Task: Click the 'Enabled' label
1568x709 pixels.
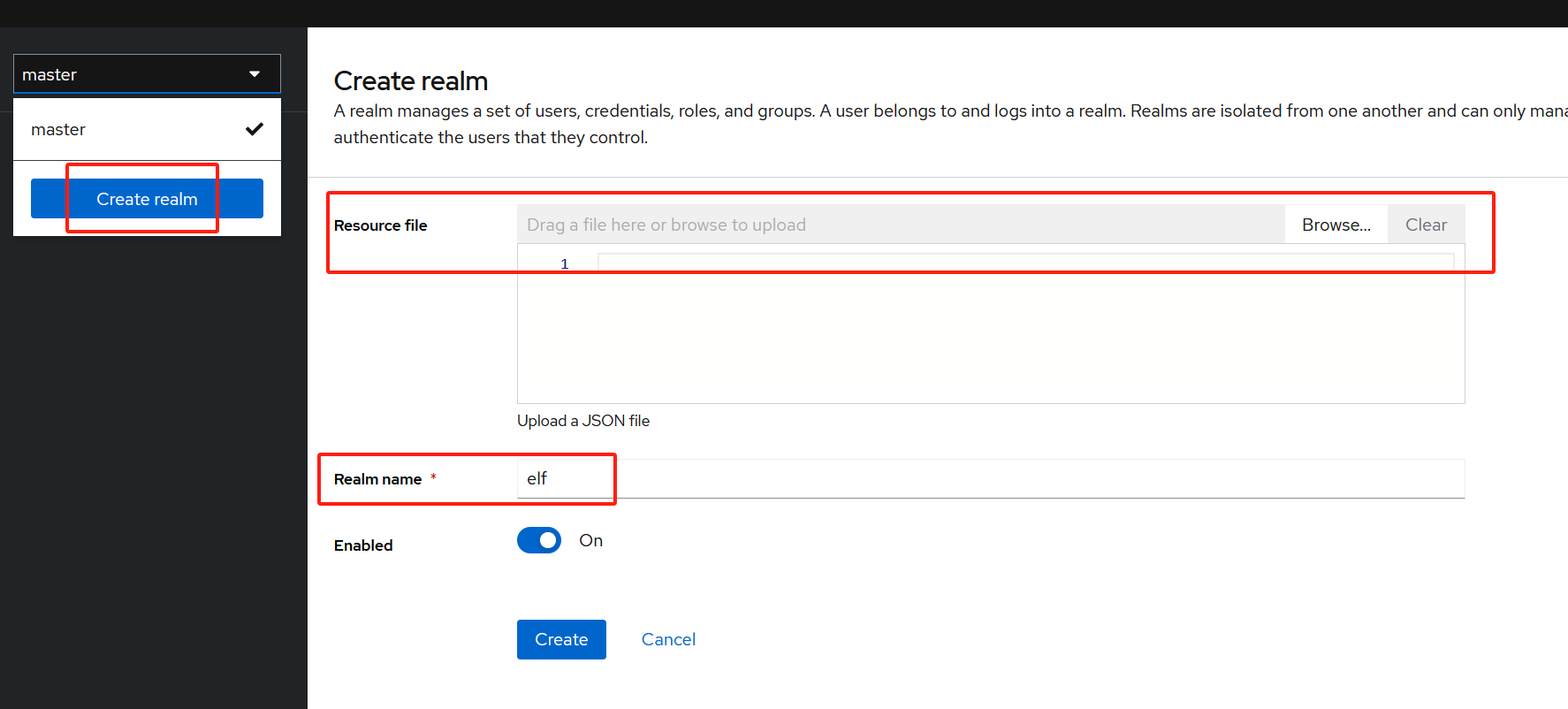Action: tap(363, 545)
